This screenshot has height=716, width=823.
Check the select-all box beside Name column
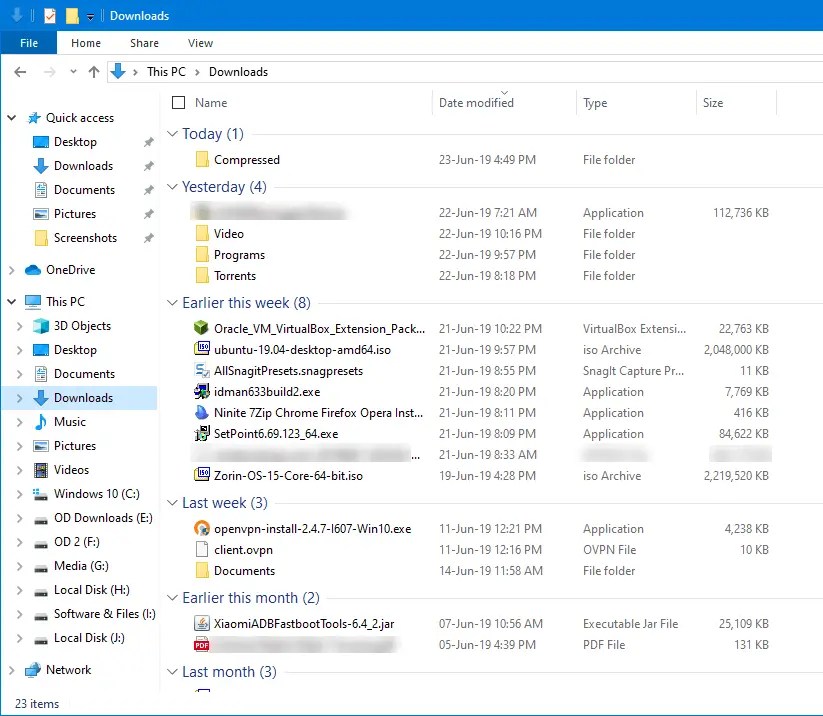point(176,102)
